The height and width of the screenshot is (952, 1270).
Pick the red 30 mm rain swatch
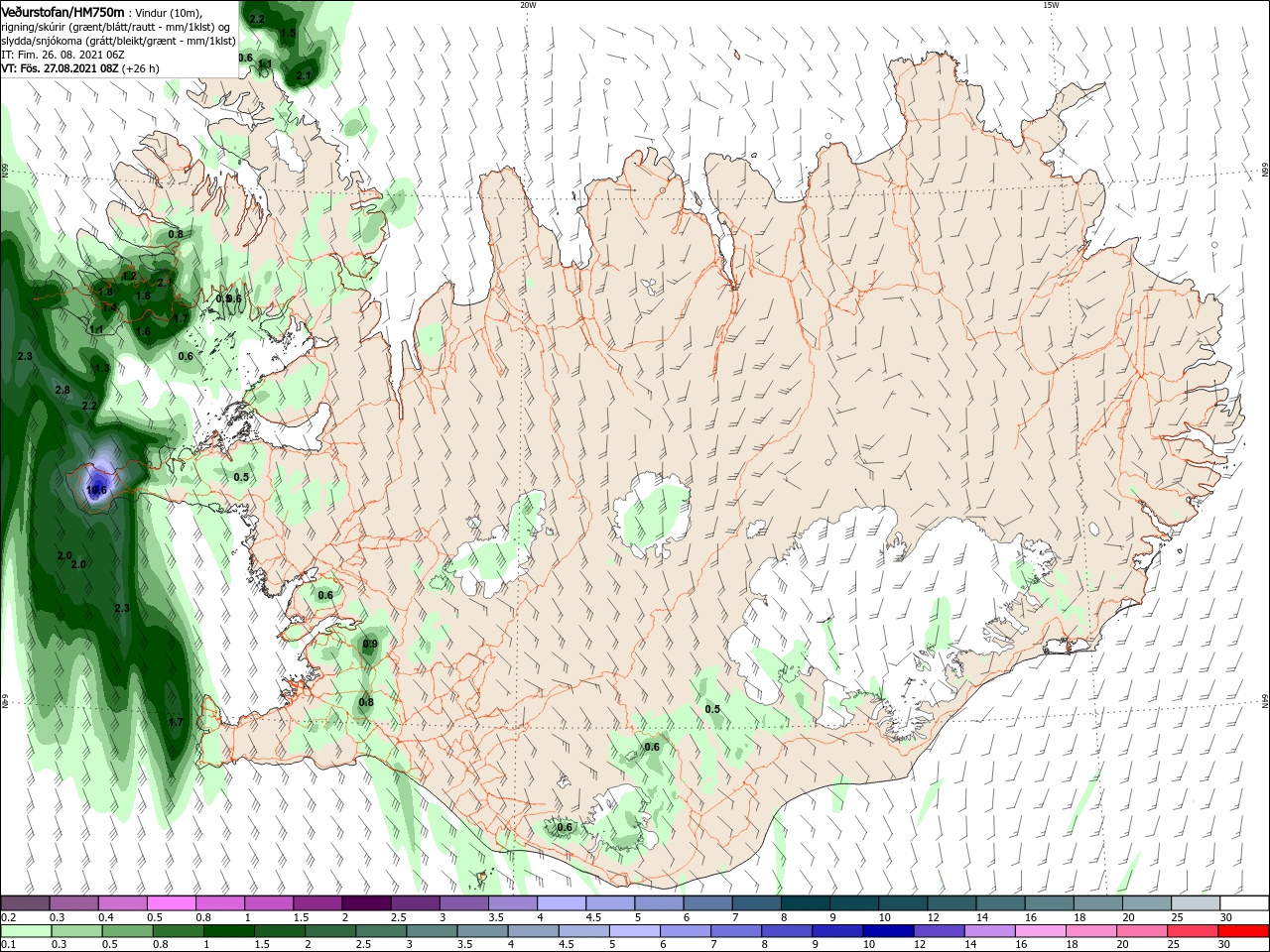[1243, 931]
